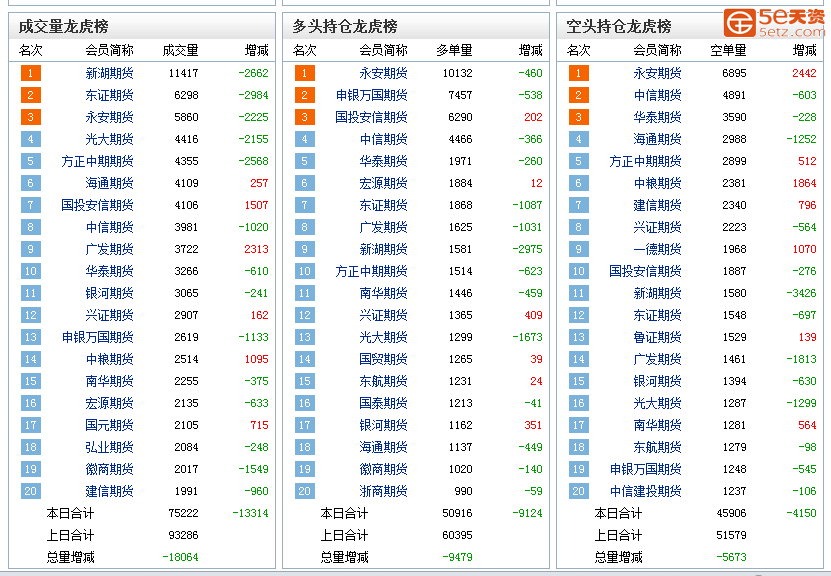Viewport: 831px width, 576px height.
Task: Open the 国泰期货 member link
Action: tap(383, 403)
